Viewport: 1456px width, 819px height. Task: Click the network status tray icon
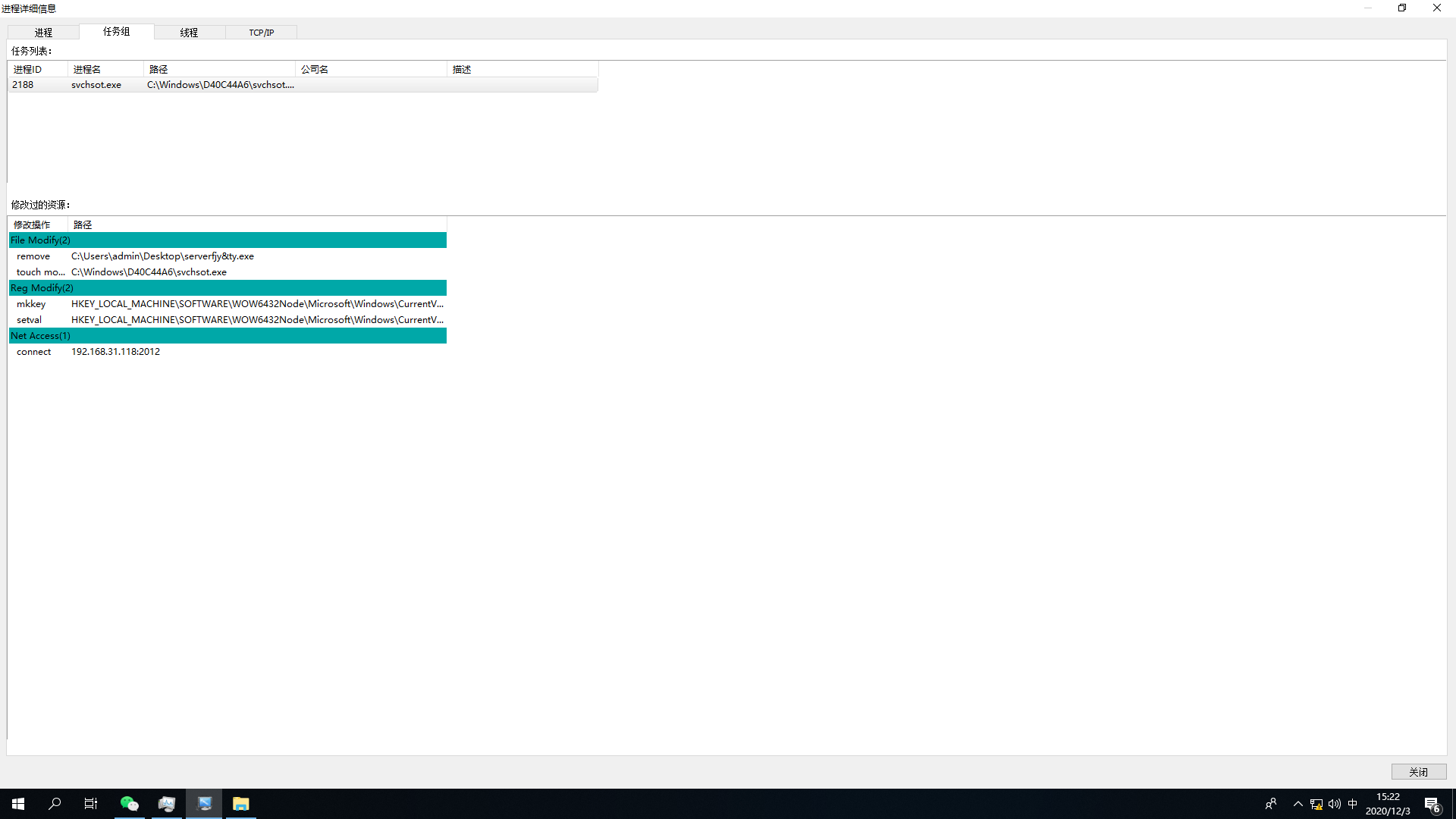click(1316, 804)
